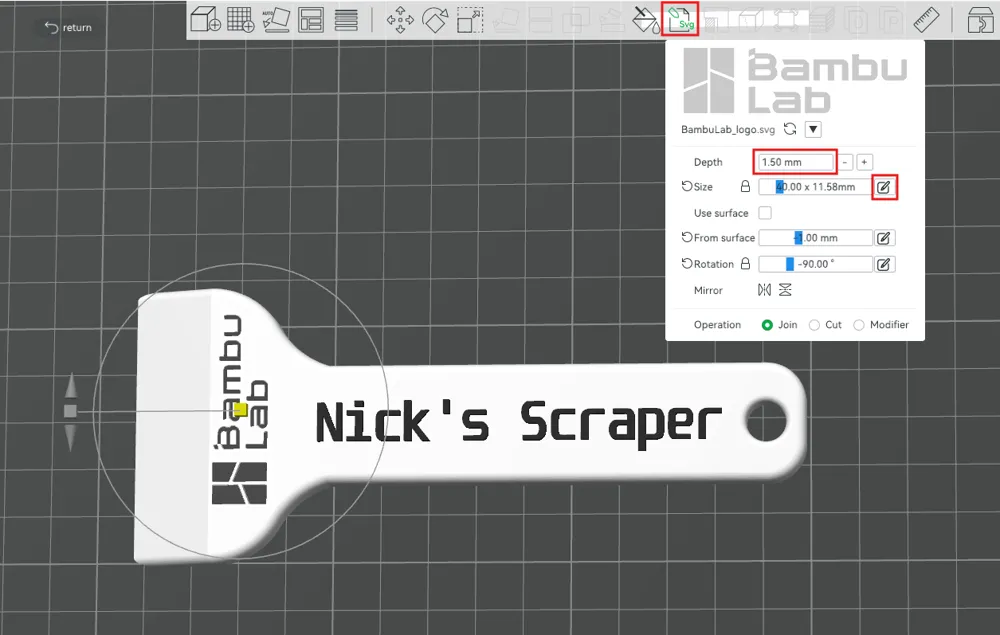Enable the Use surface checkbox
This screenshot has height=635, width=1000.
(x=765, y=213)
